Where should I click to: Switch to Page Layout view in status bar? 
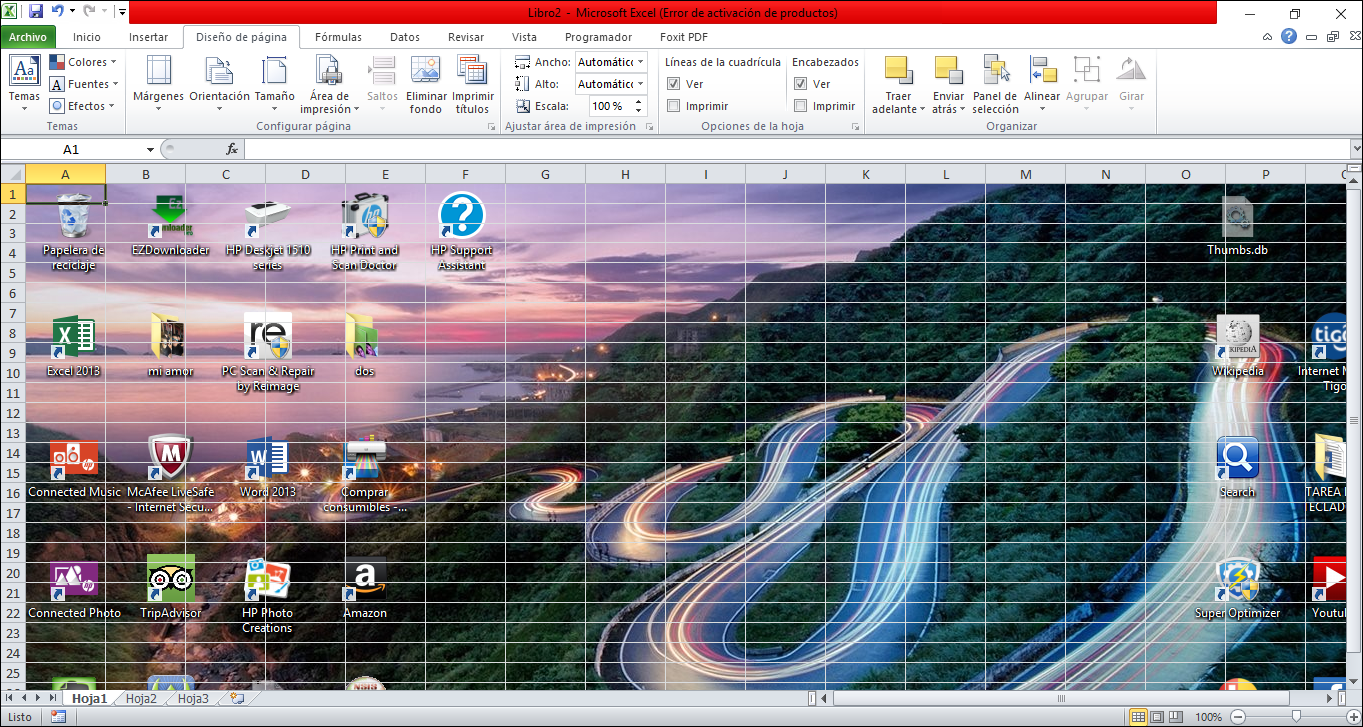(x=1156, y=717)
